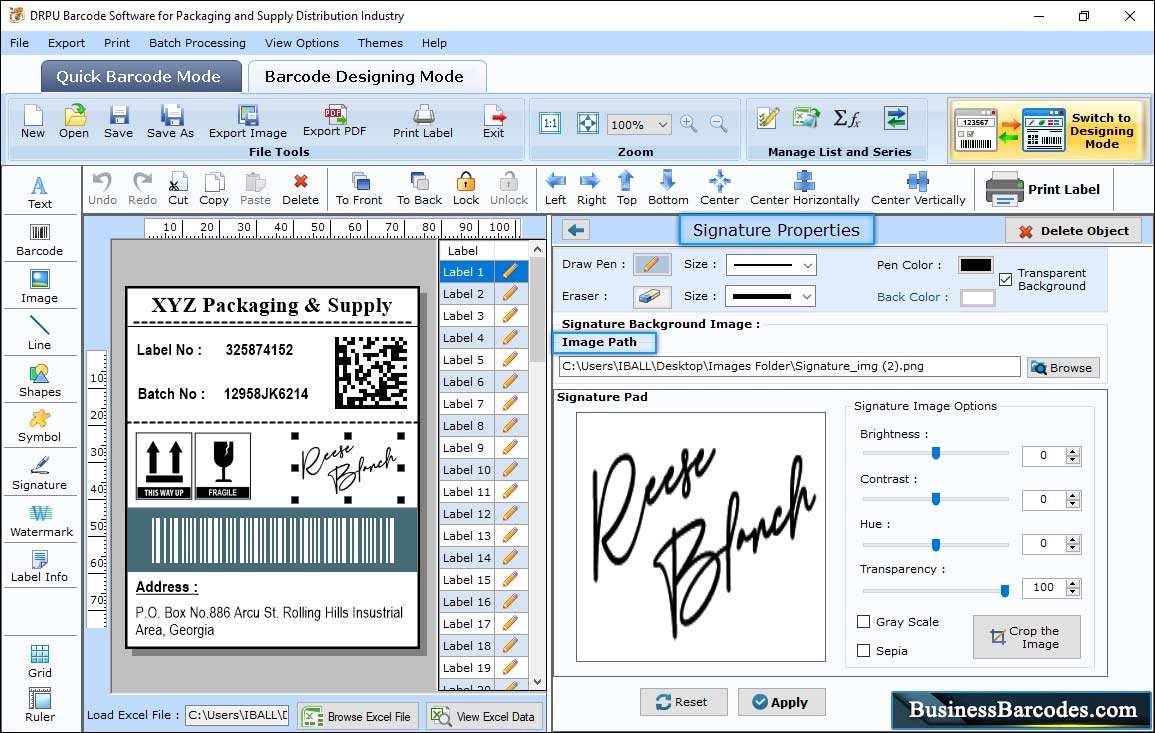This screenshot has height=733, width=1155.
Task: Select the Symbol tool
Action: pos(40,427)
